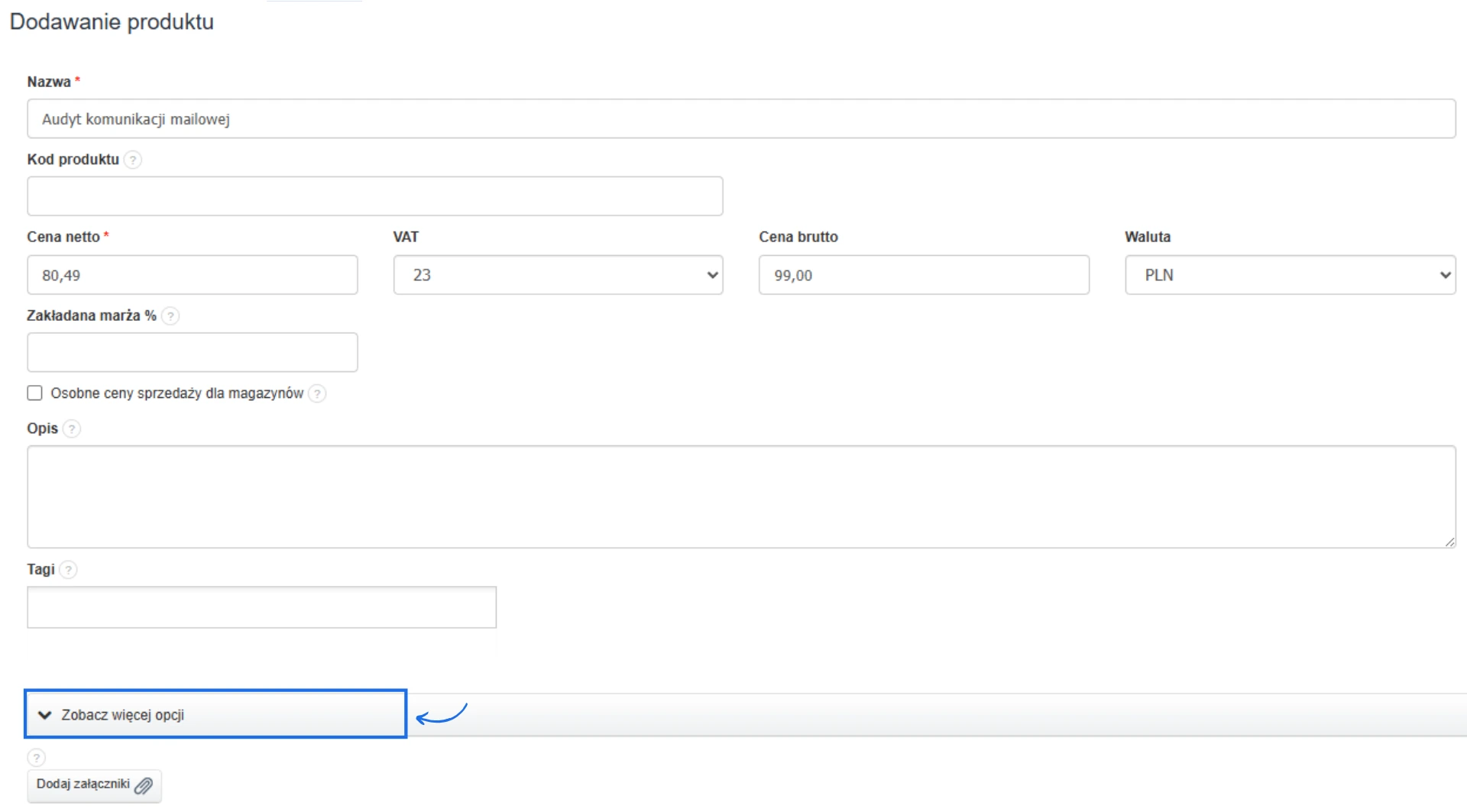
Task: Focus the Tagi tags input field
Action: point(261,607)
